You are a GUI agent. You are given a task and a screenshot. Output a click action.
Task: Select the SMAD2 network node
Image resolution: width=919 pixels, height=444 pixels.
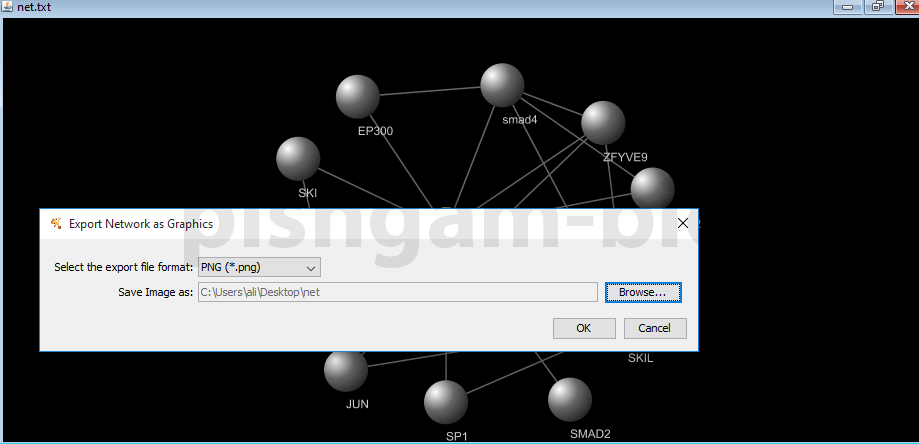[569, 398]
